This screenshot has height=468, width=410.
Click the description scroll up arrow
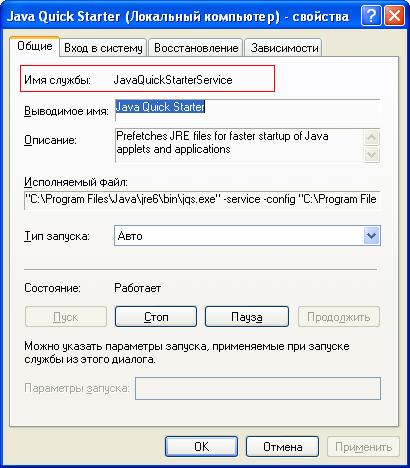372,137
